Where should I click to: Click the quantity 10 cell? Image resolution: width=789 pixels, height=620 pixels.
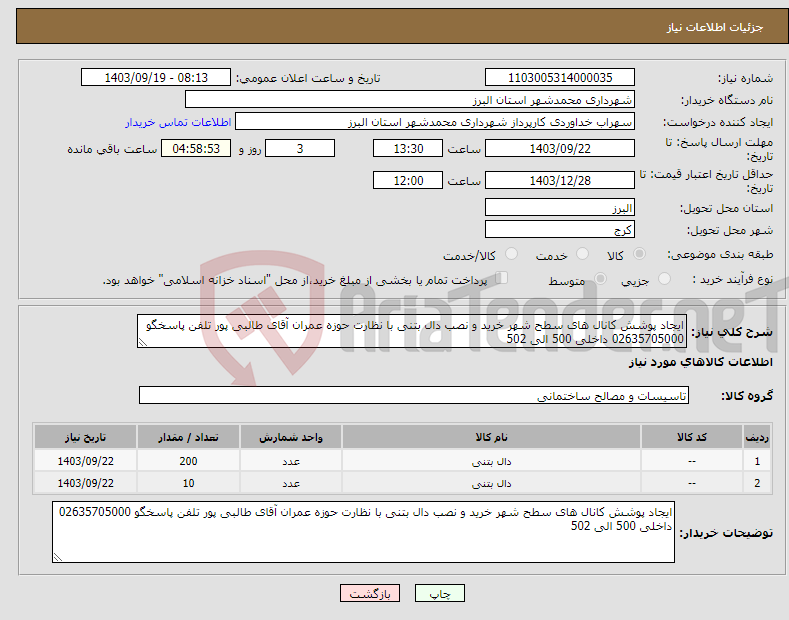pyautogui.click(x=188, y=483)
